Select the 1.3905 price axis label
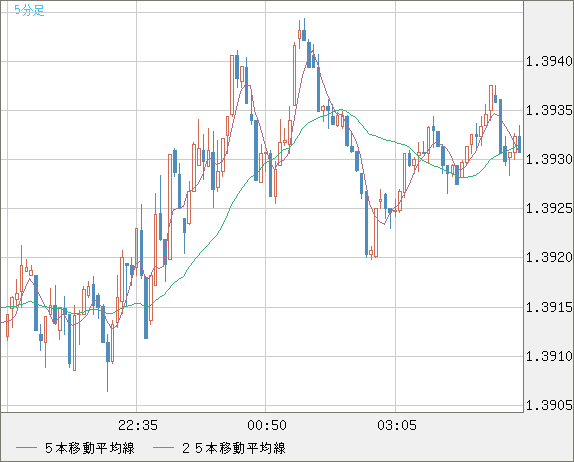 click(549, 405)
